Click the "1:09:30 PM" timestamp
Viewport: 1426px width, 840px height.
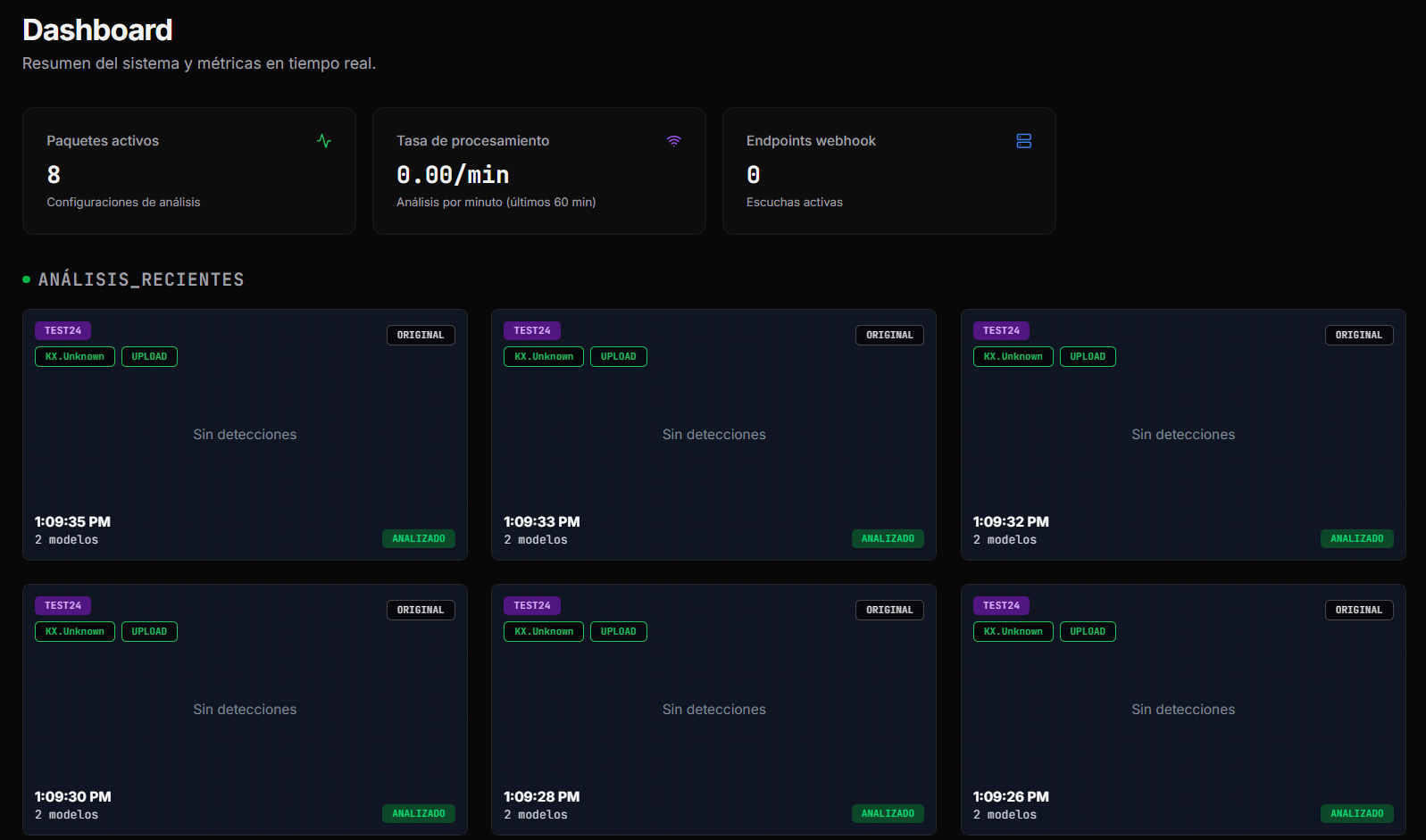(73, 796)
